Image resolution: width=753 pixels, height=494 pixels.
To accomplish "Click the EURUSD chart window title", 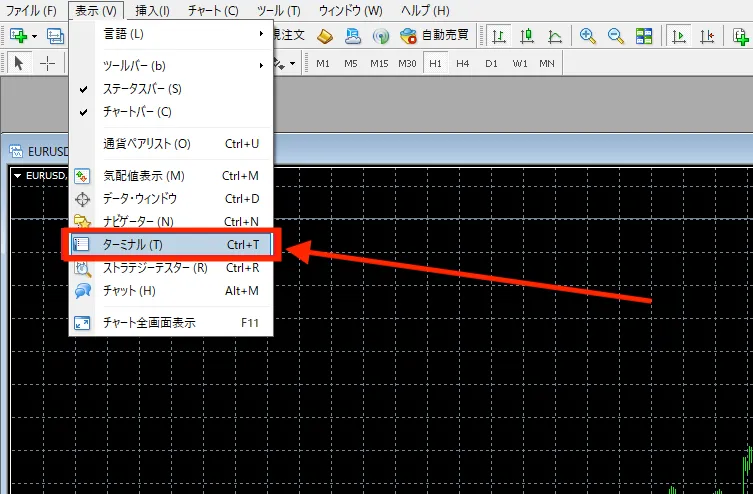I will point(40,151).
